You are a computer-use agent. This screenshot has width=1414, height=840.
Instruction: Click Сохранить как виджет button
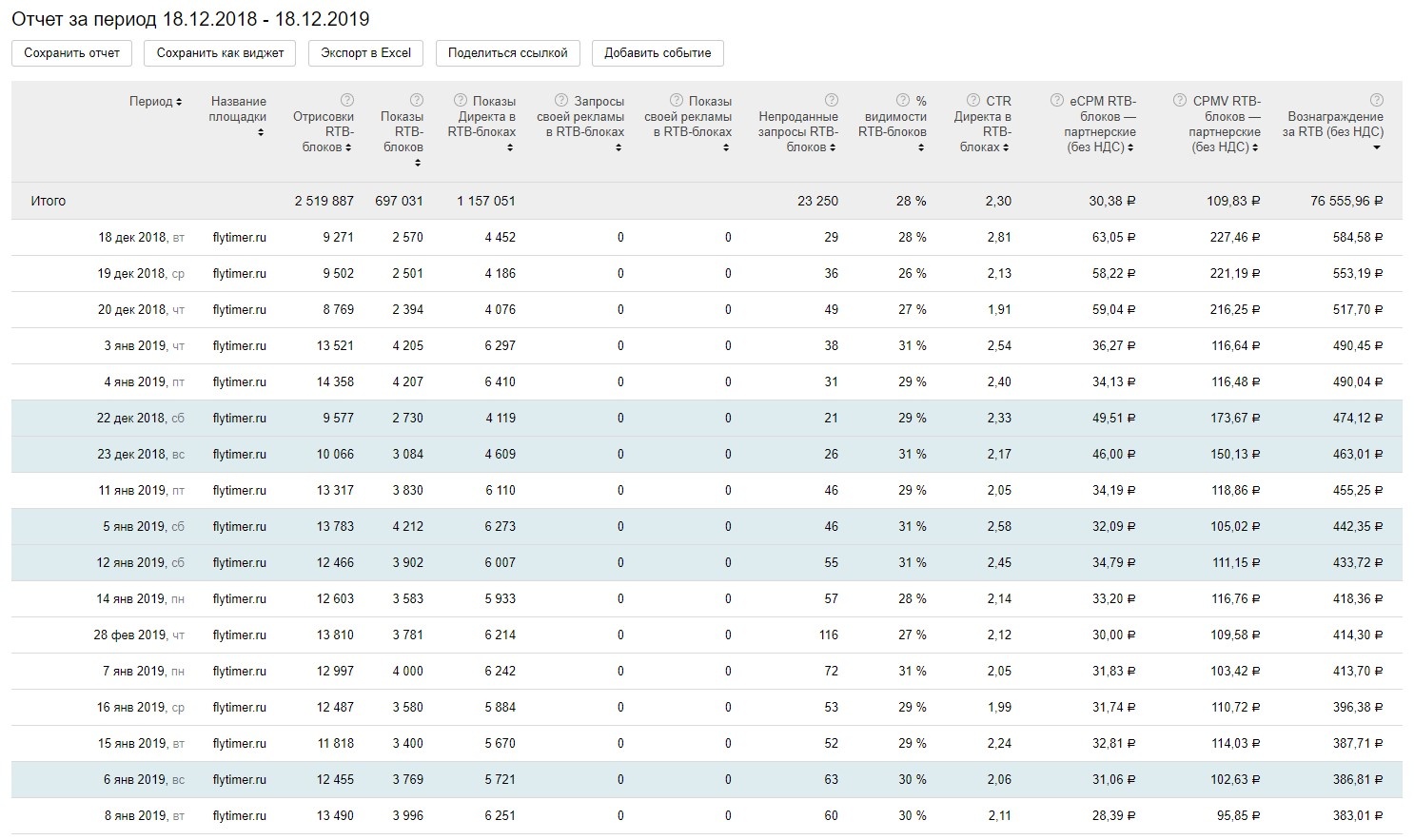(x=220, y=53)
